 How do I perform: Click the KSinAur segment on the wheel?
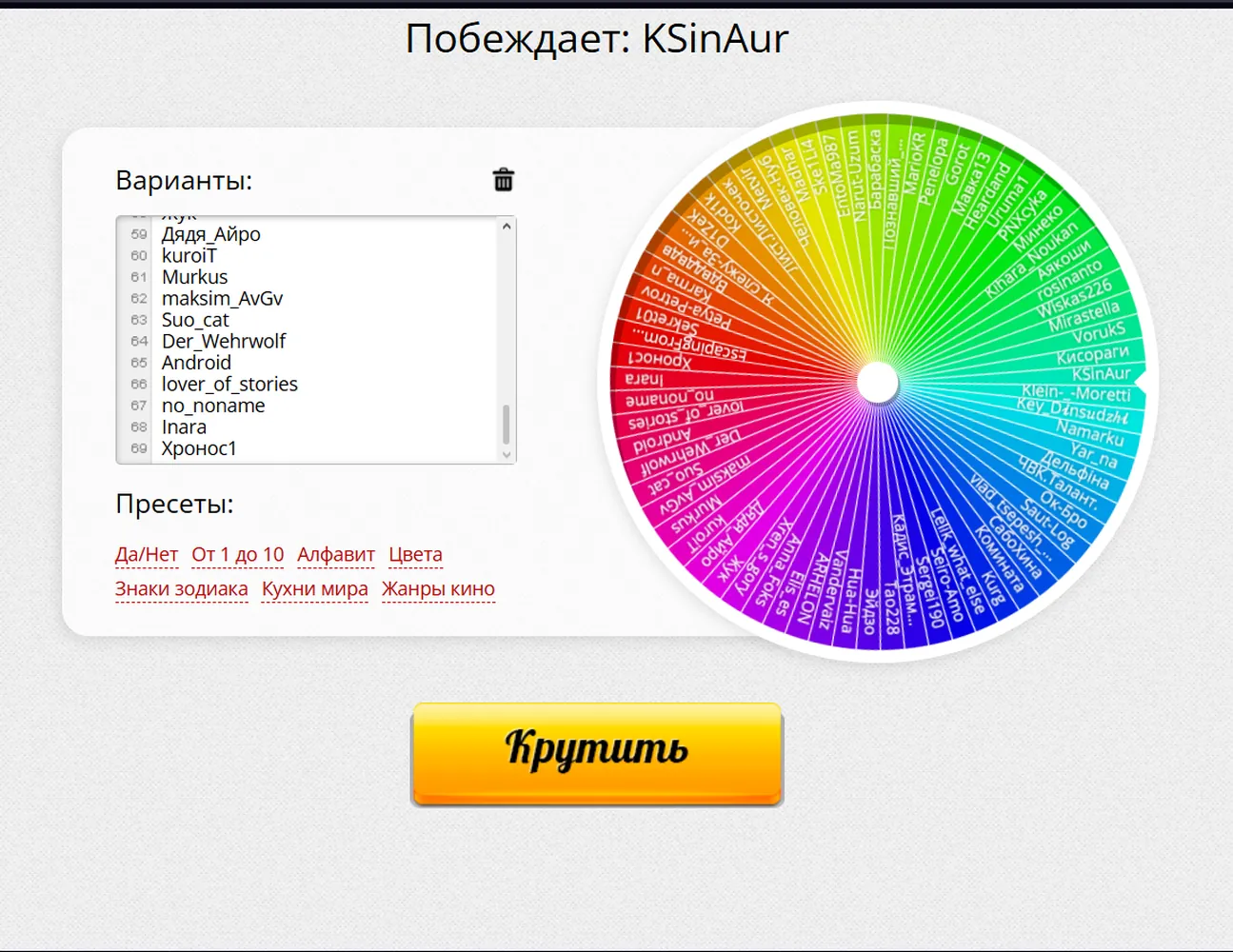[x=1101, y=374]
